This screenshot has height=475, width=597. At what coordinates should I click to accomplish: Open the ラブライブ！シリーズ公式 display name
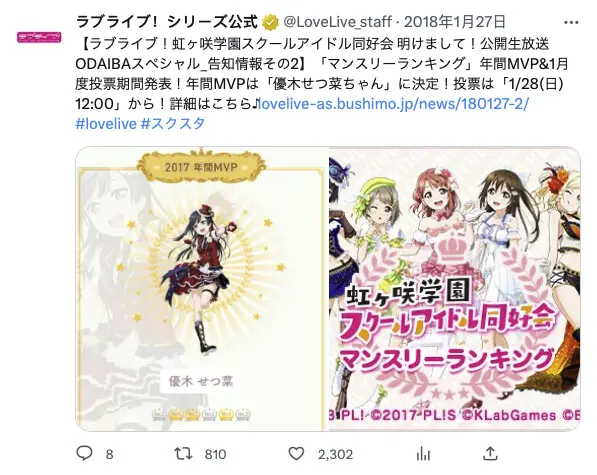(167, 22)
